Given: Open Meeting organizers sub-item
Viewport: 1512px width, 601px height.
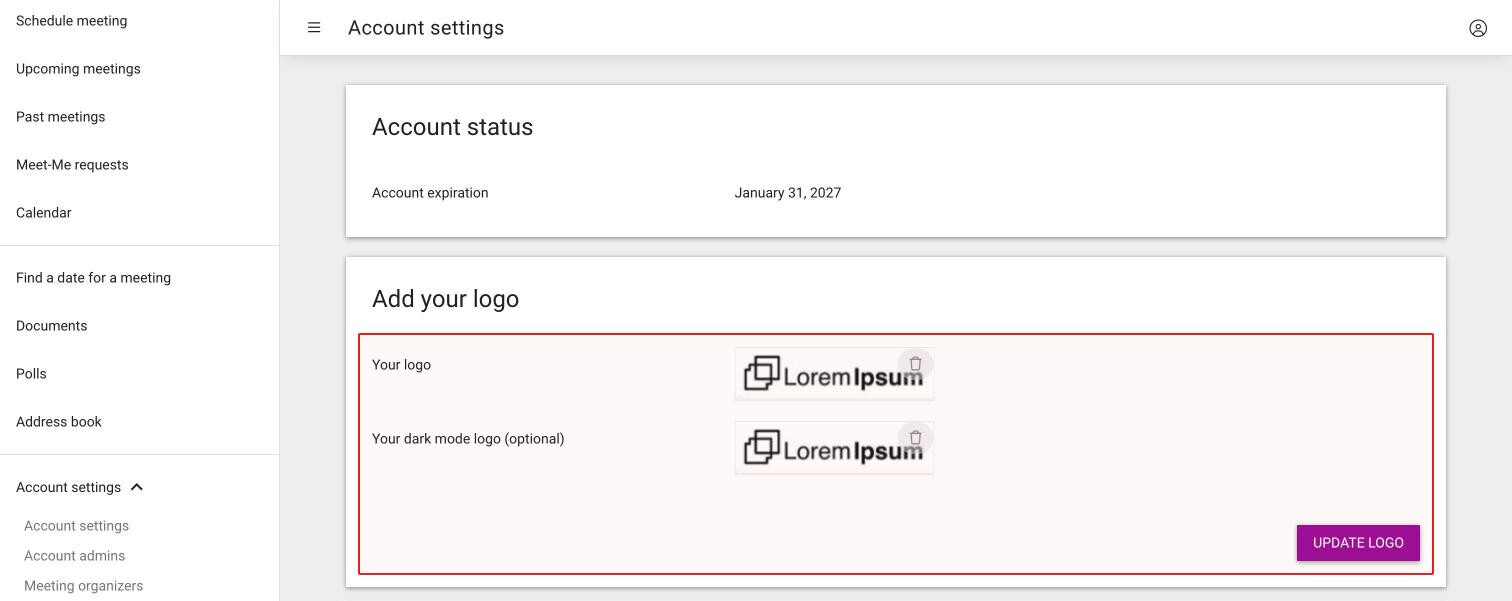Looking at the screenshot, I should coord(83,586).
